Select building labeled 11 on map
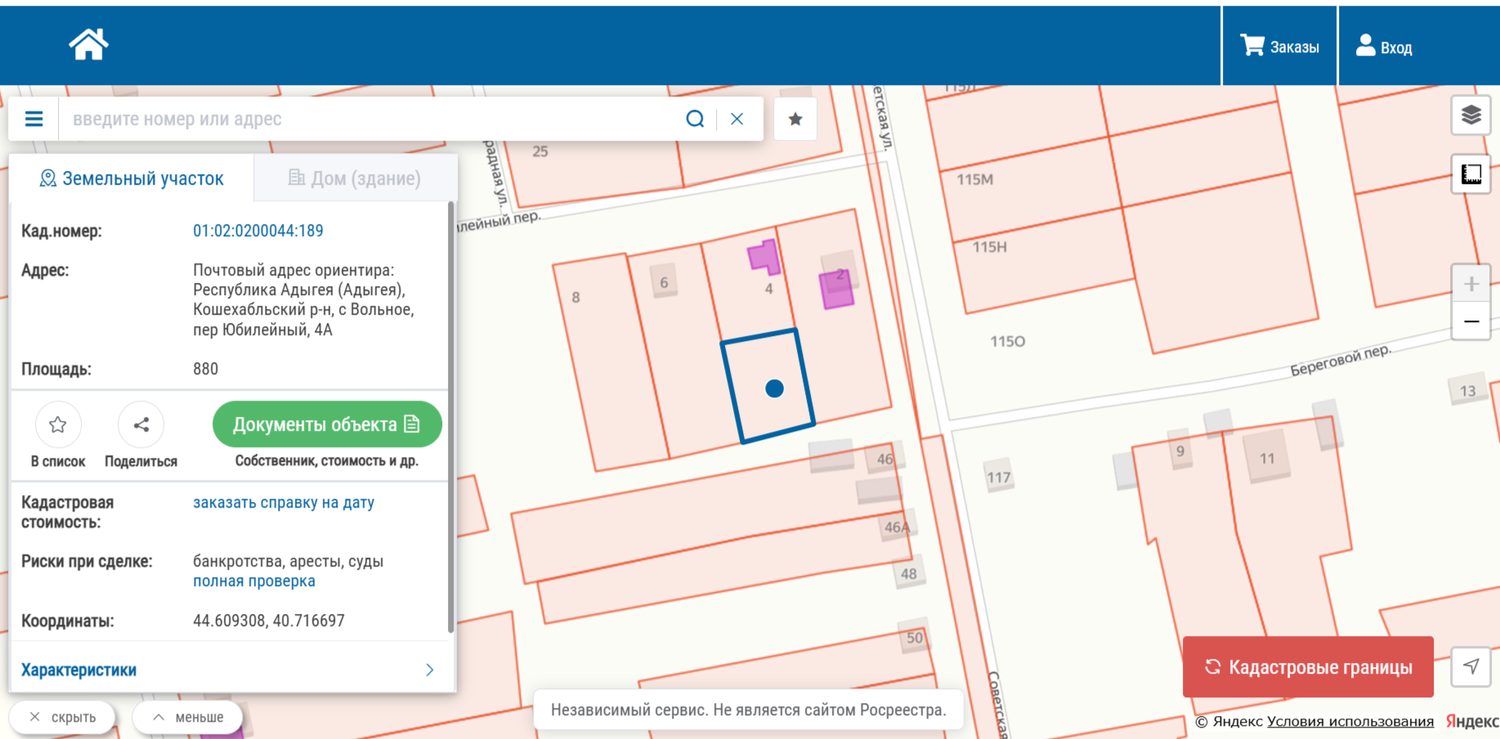The height and width of the screenshot is (739, 1500). 1267,459
